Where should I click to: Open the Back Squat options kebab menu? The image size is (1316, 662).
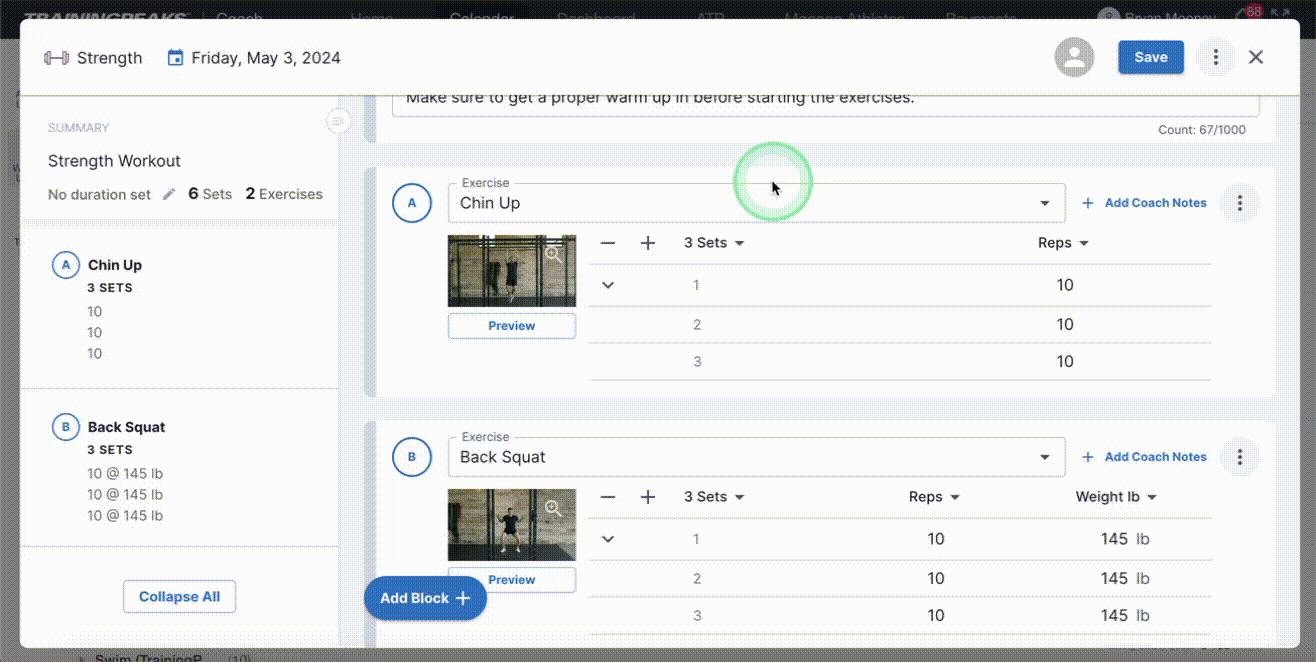(x=1240, y=457)
